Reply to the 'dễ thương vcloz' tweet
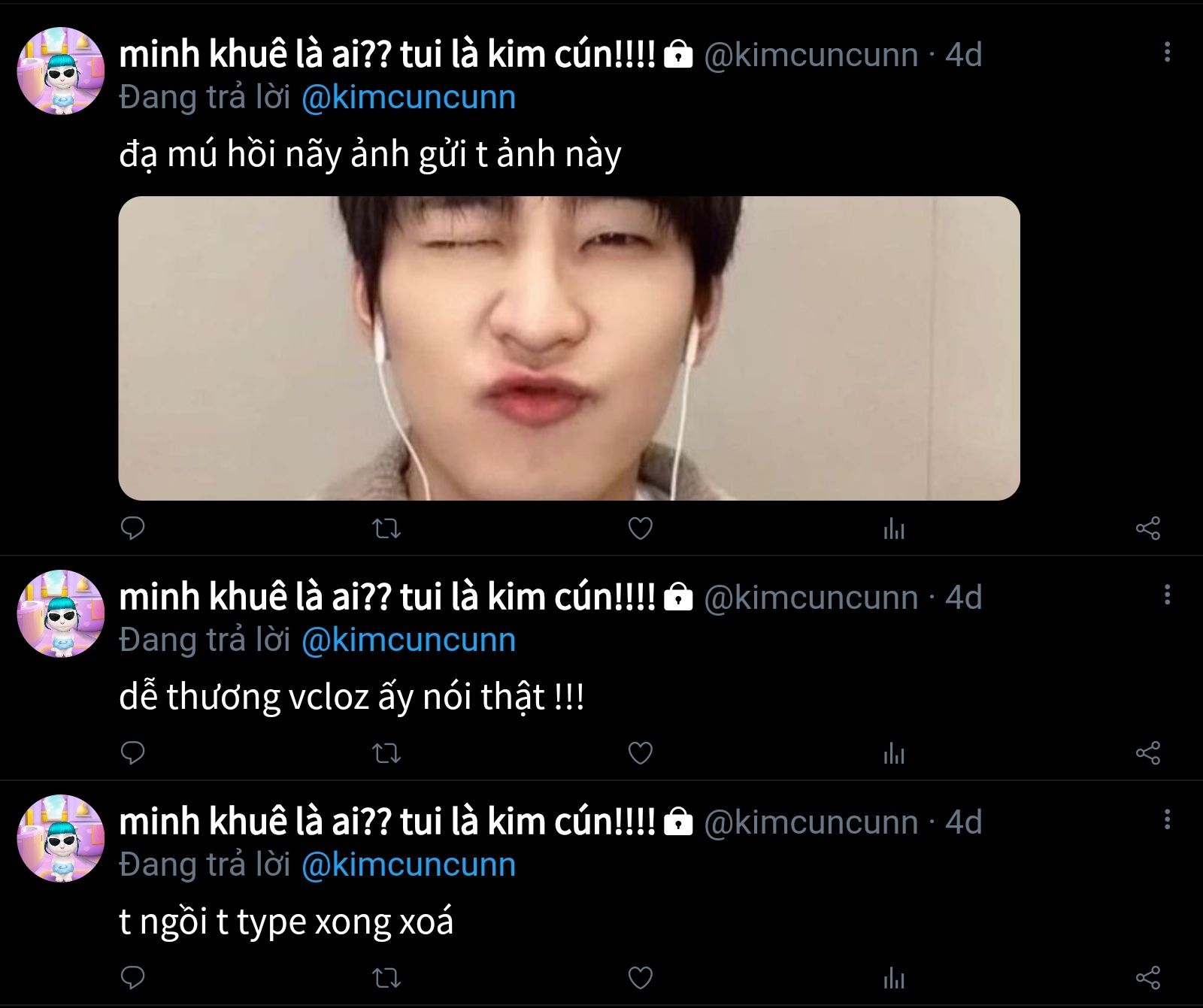 pyautogui.click(x=133, y=752)
